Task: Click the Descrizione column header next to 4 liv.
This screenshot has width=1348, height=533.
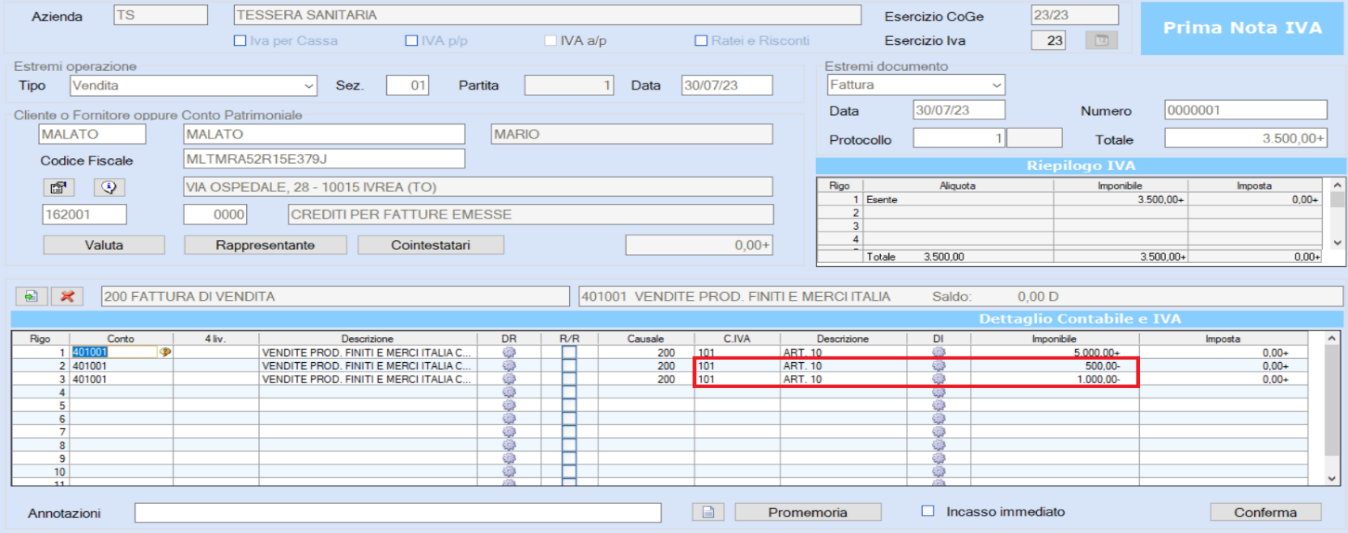Action: 367,339
